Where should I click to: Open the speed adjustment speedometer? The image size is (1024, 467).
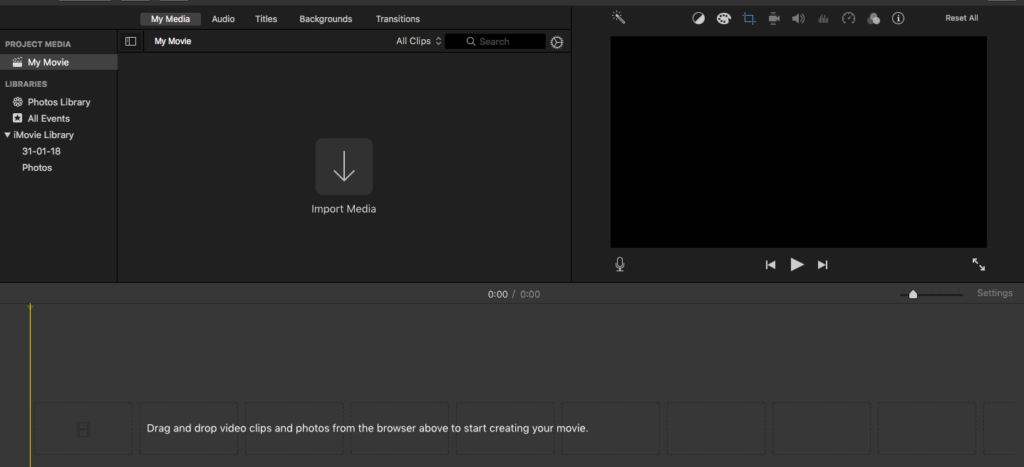pyautogui.click(x=849, y=19)
